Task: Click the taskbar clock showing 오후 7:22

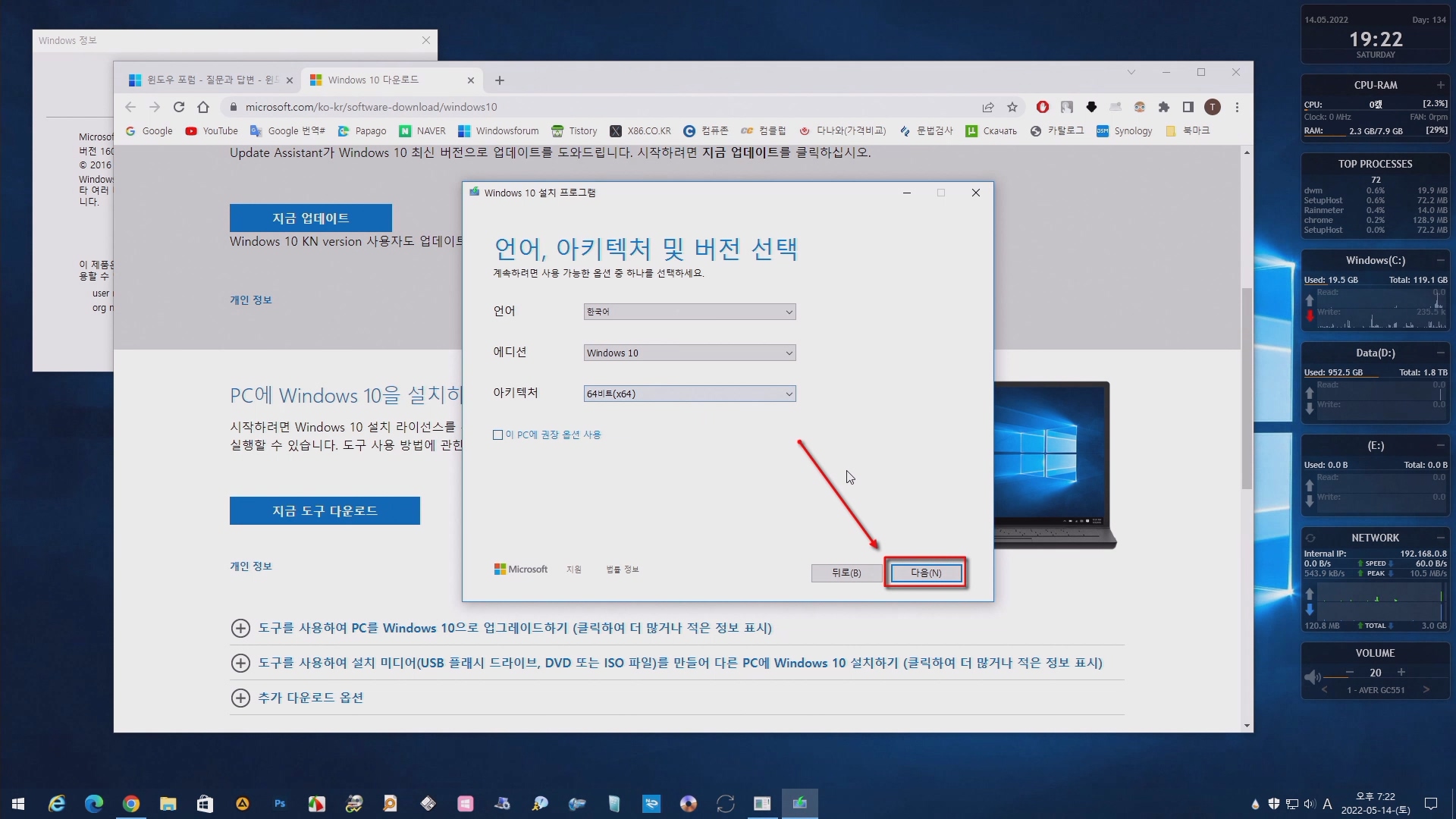Action: click(1376, 803)
